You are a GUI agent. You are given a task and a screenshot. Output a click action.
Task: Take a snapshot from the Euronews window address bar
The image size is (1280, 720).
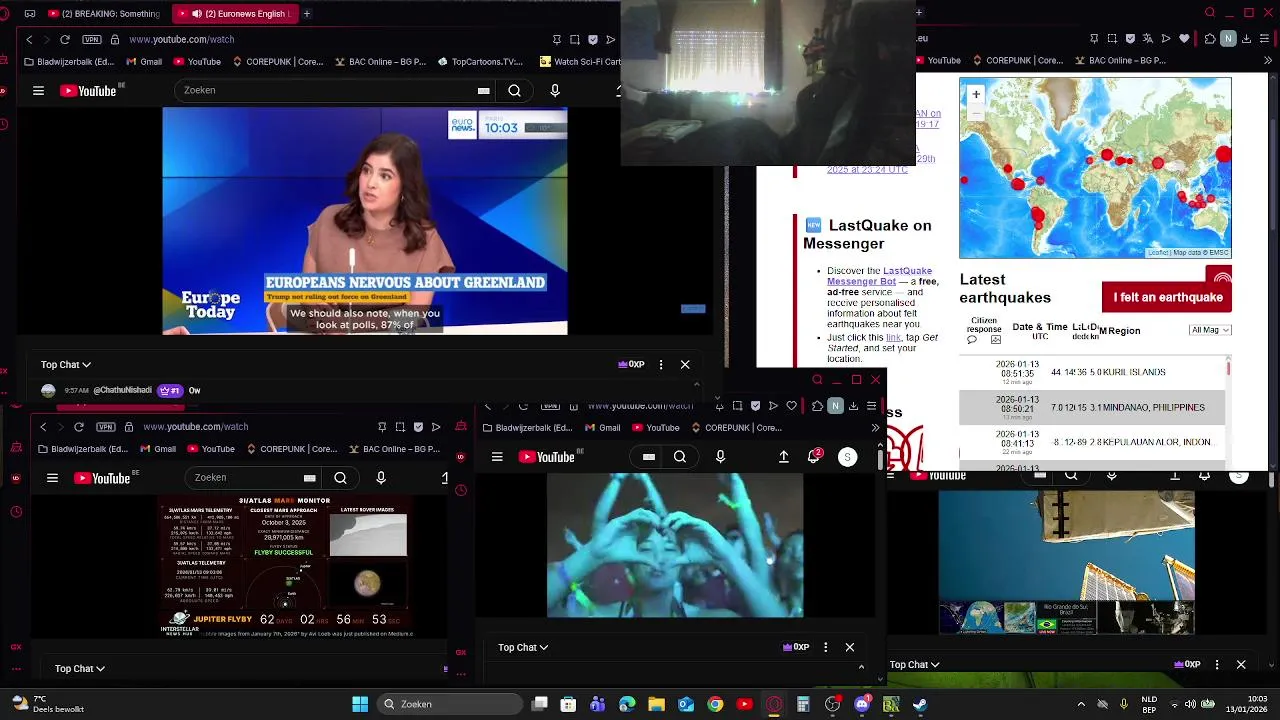575,39
